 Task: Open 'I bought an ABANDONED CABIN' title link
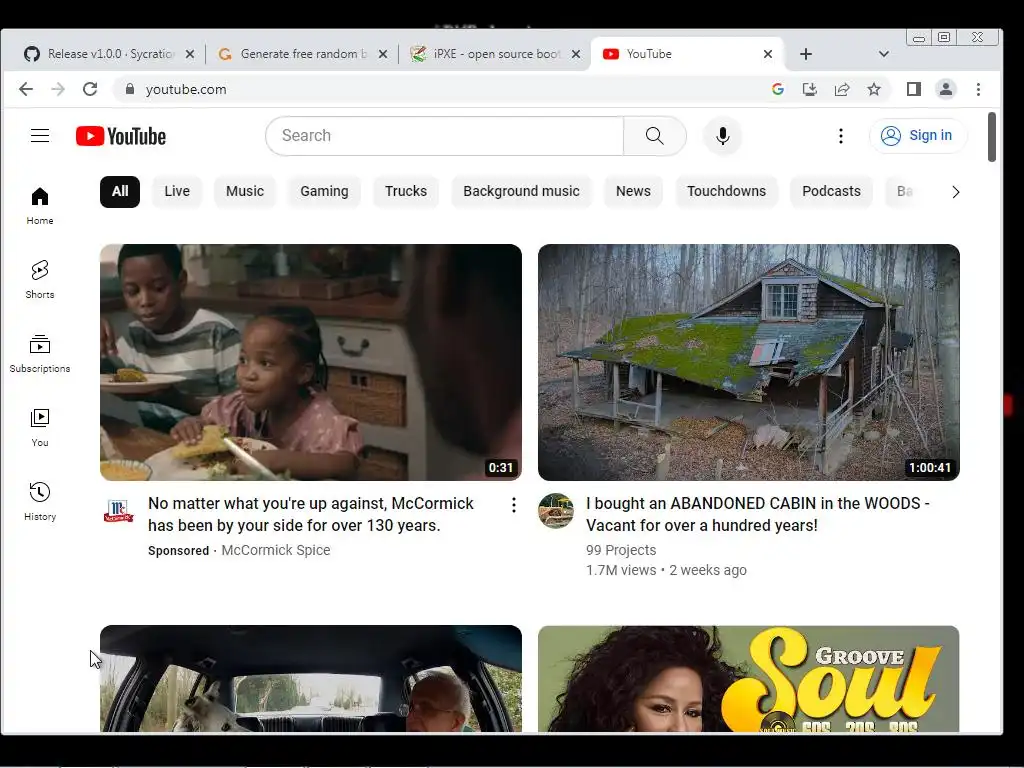pos(758,515)
